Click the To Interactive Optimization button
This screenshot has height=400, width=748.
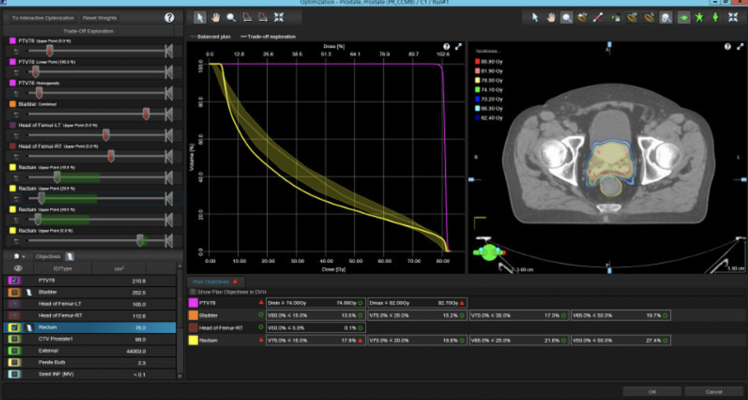click(x=42, y=18)
